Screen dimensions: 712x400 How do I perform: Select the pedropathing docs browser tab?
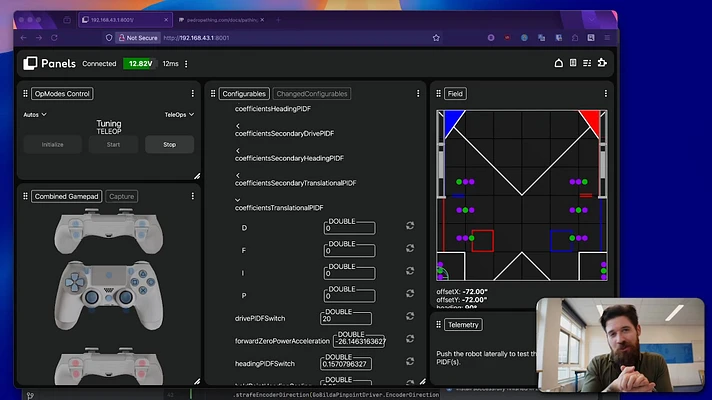(x=221, y=20)
